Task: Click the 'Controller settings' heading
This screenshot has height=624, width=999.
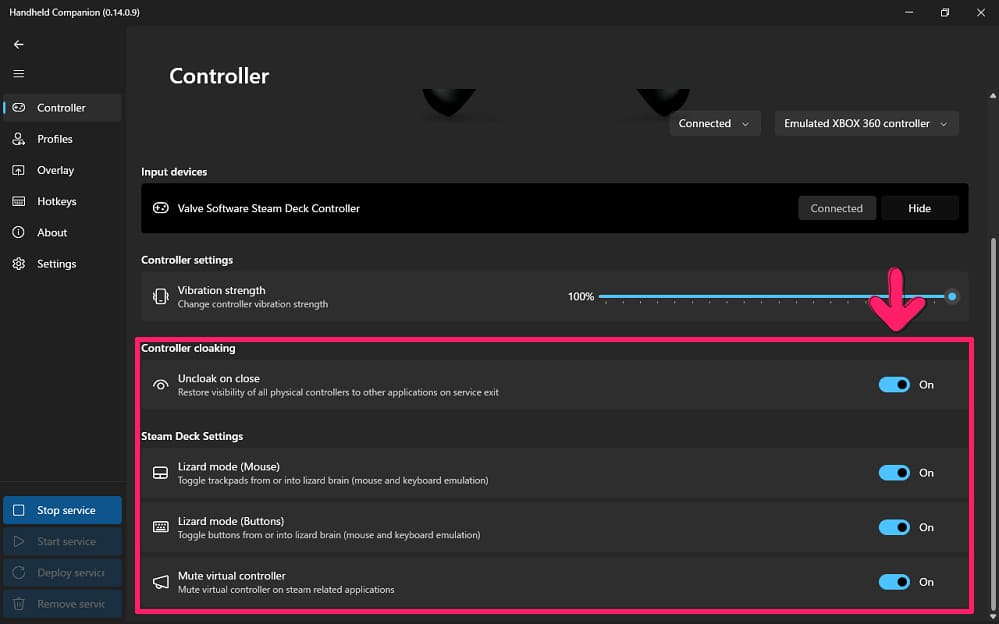Action: pos(187,260)
